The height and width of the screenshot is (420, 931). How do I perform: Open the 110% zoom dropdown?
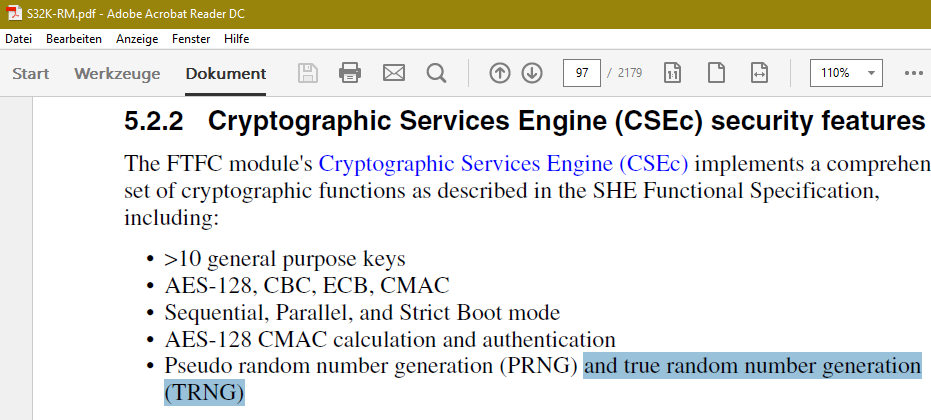point(872,73)
